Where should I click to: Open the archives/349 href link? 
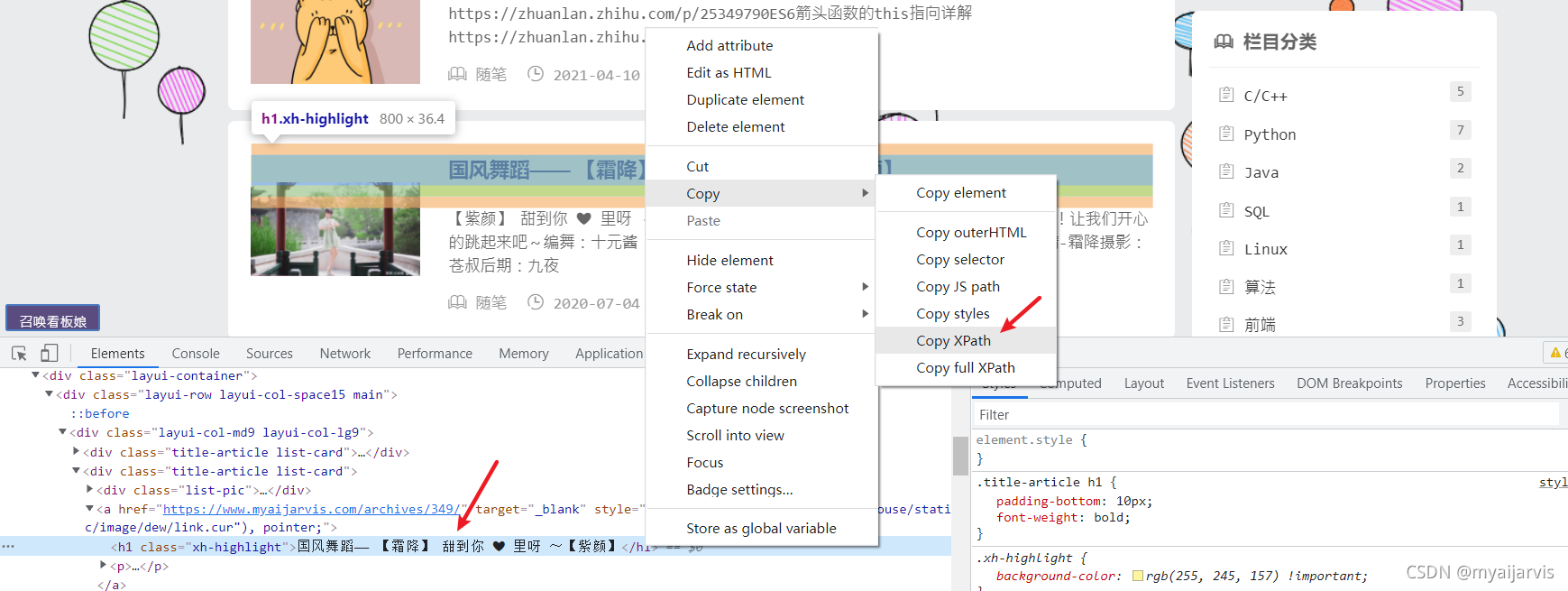click(x=312, y=509)
